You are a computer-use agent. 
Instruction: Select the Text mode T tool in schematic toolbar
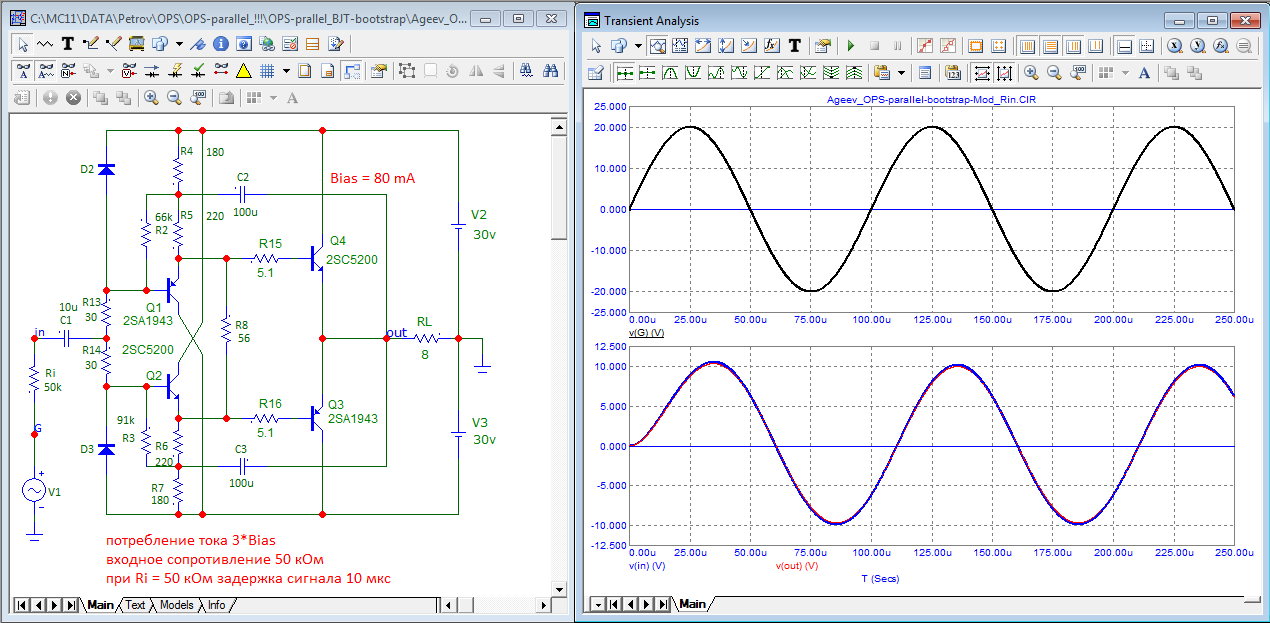click(x=68, y=44)
